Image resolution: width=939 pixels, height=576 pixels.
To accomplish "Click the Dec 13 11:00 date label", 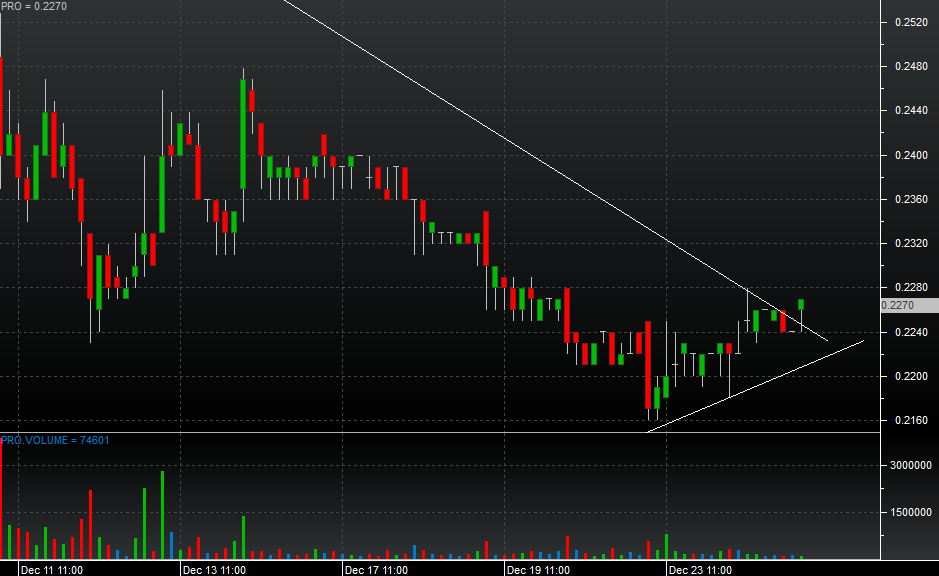I will click(x=214, y=569).
